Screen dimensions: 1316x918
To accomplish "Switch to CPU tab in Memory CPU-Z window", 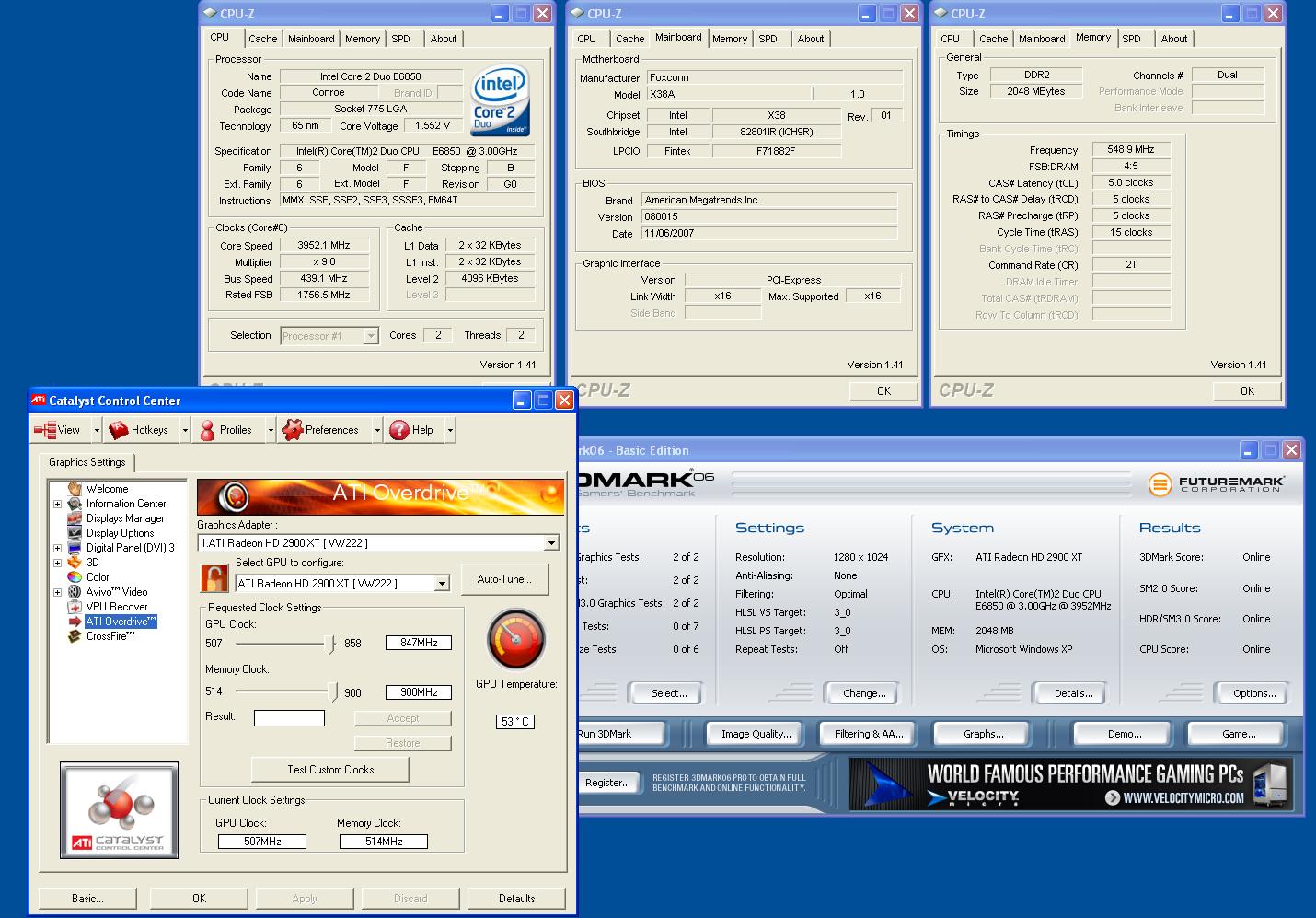I will pos(951,39).
